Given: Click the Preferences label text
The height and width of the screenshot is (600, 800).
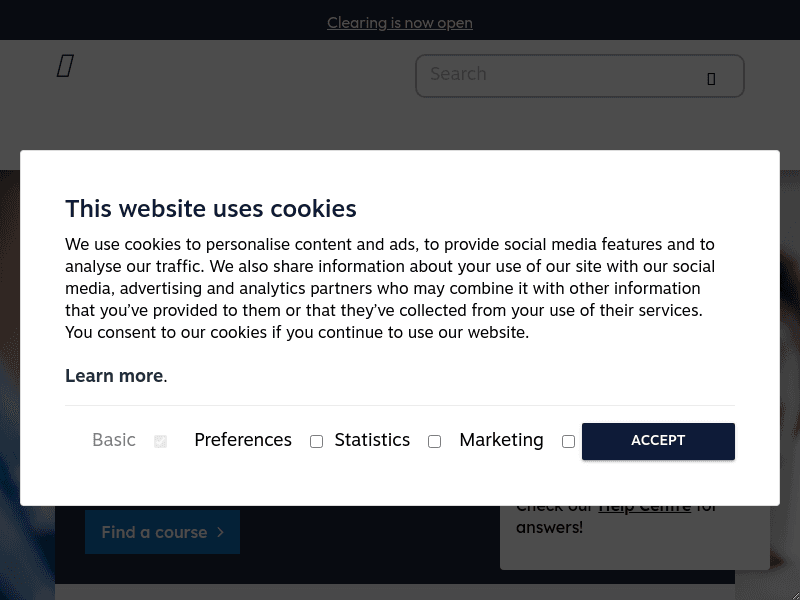Looking at the screenshot, I should tap(243, 440).
